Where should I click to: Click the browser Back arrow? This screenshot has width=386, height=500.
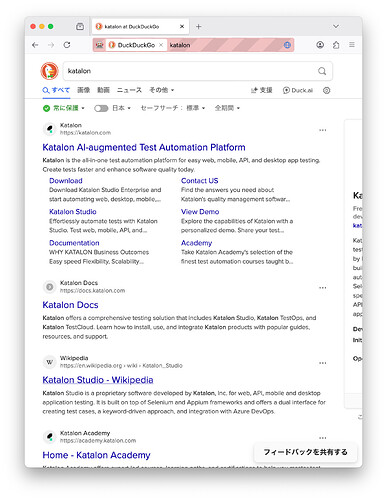click(35, 45)
